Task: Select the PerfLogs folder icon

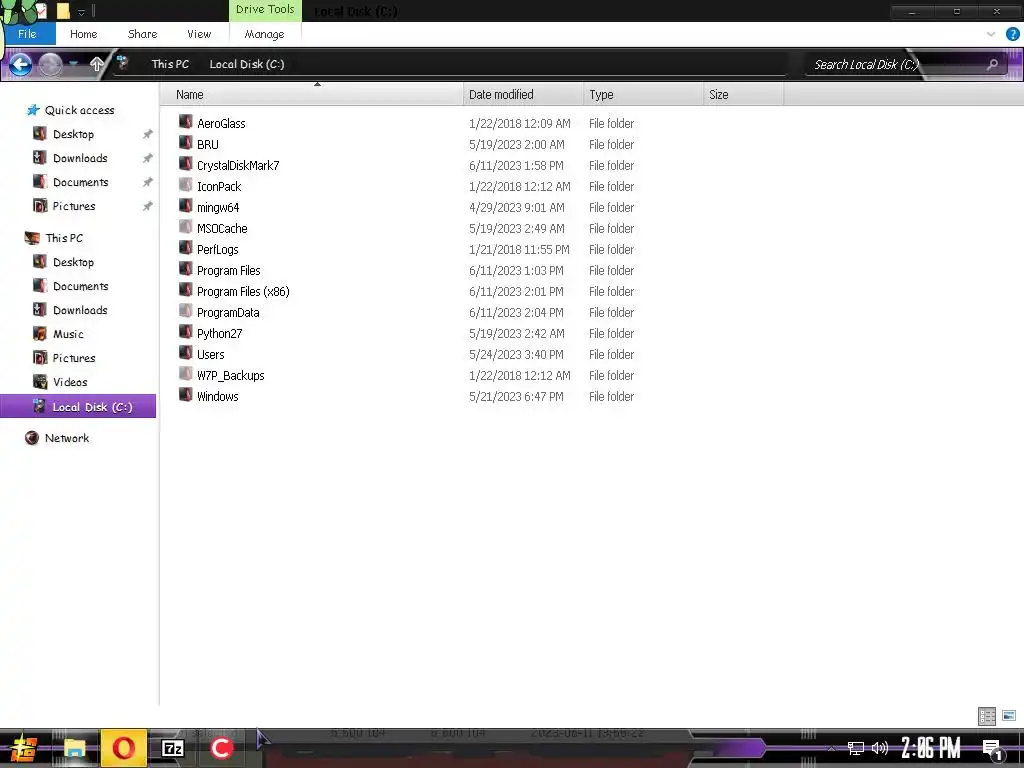Action: pyautogui.click(x=185, y=248)
